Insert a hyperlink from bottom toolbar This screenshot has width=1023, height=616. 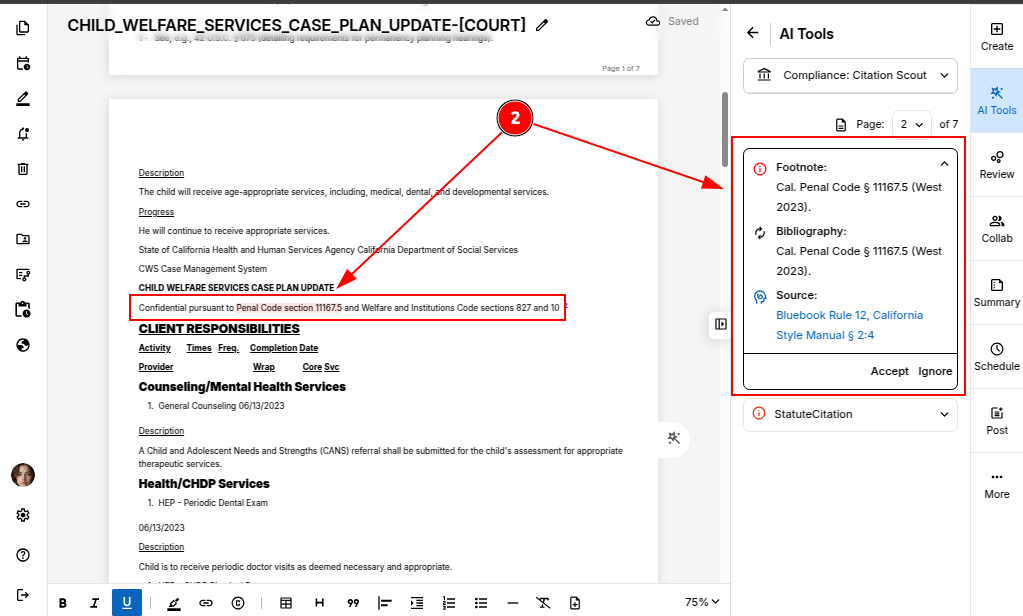205,602
